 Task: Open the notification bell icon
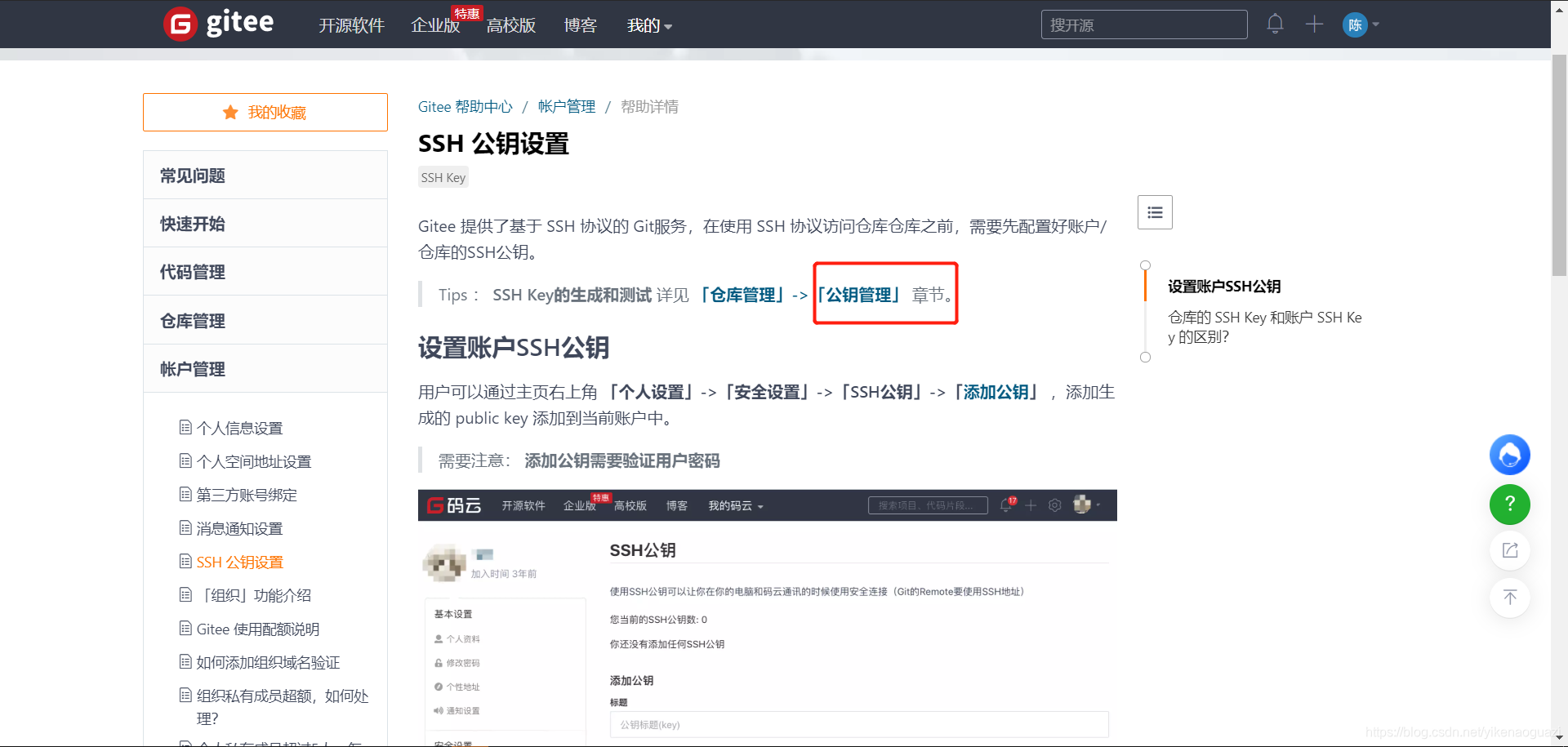(x=1275, y=24)
